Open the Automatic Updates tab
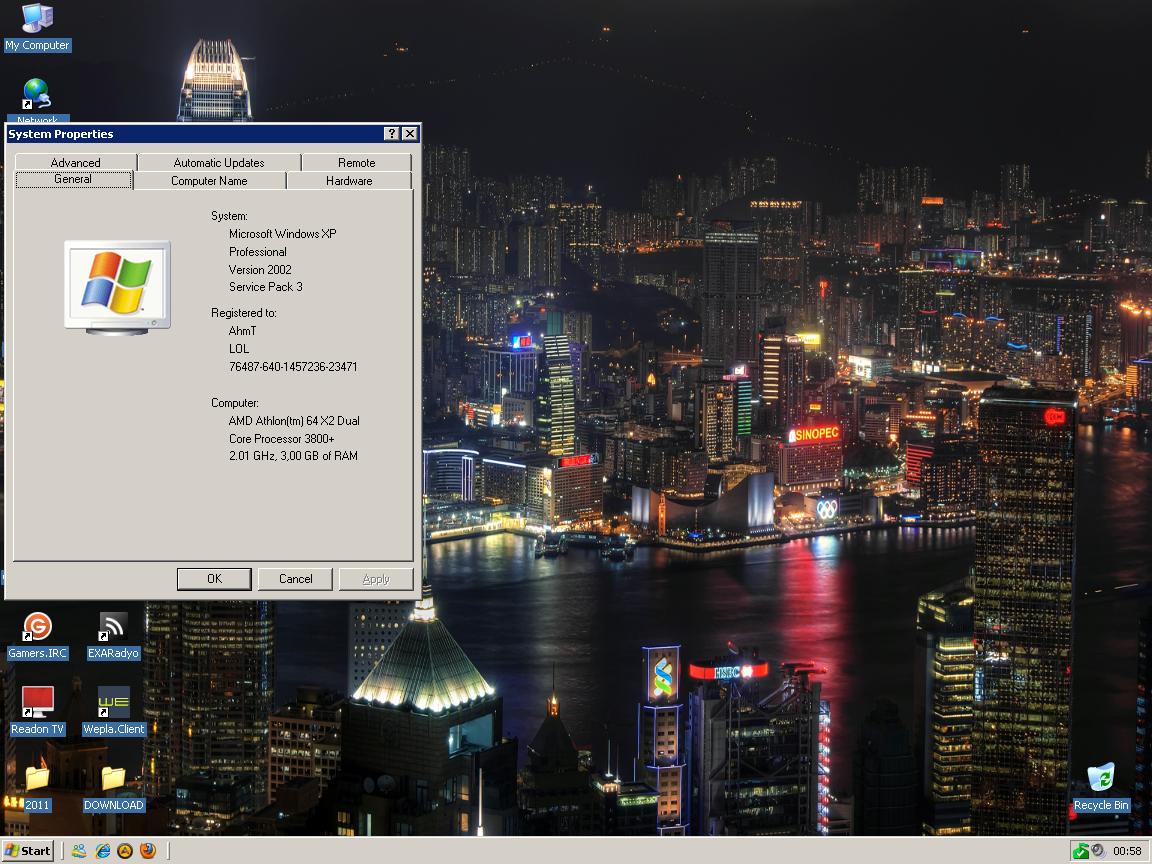The width and height of the screenshot is (1152, 864). [219, 162]
